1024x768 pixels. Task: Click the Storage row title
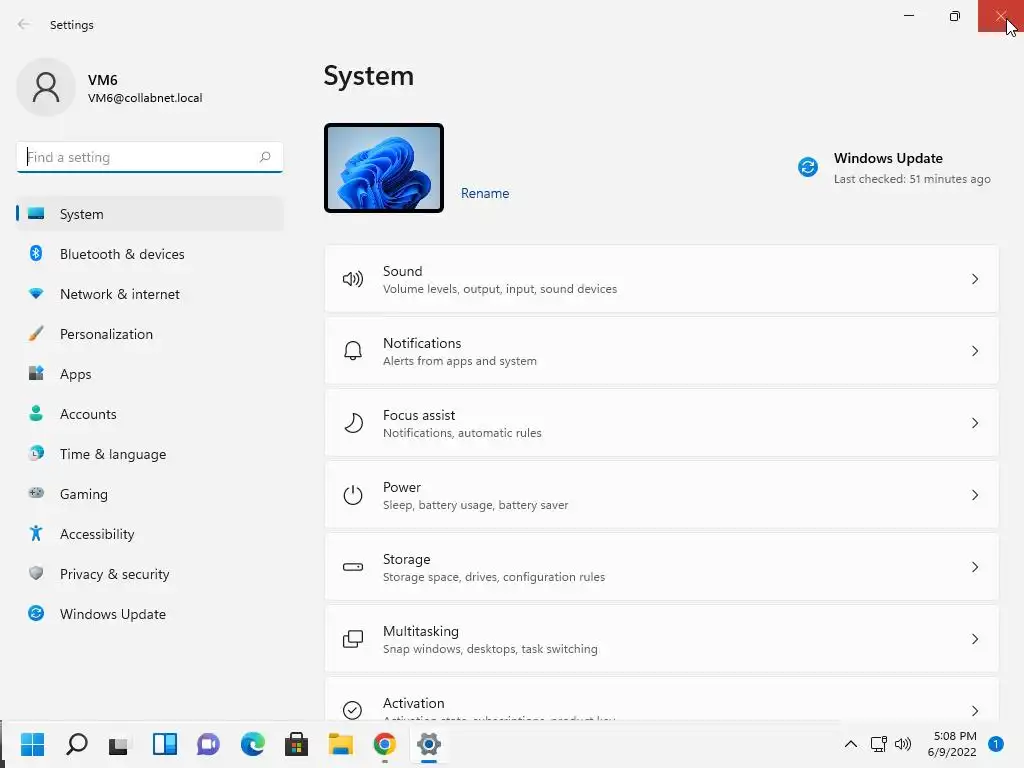406,559
